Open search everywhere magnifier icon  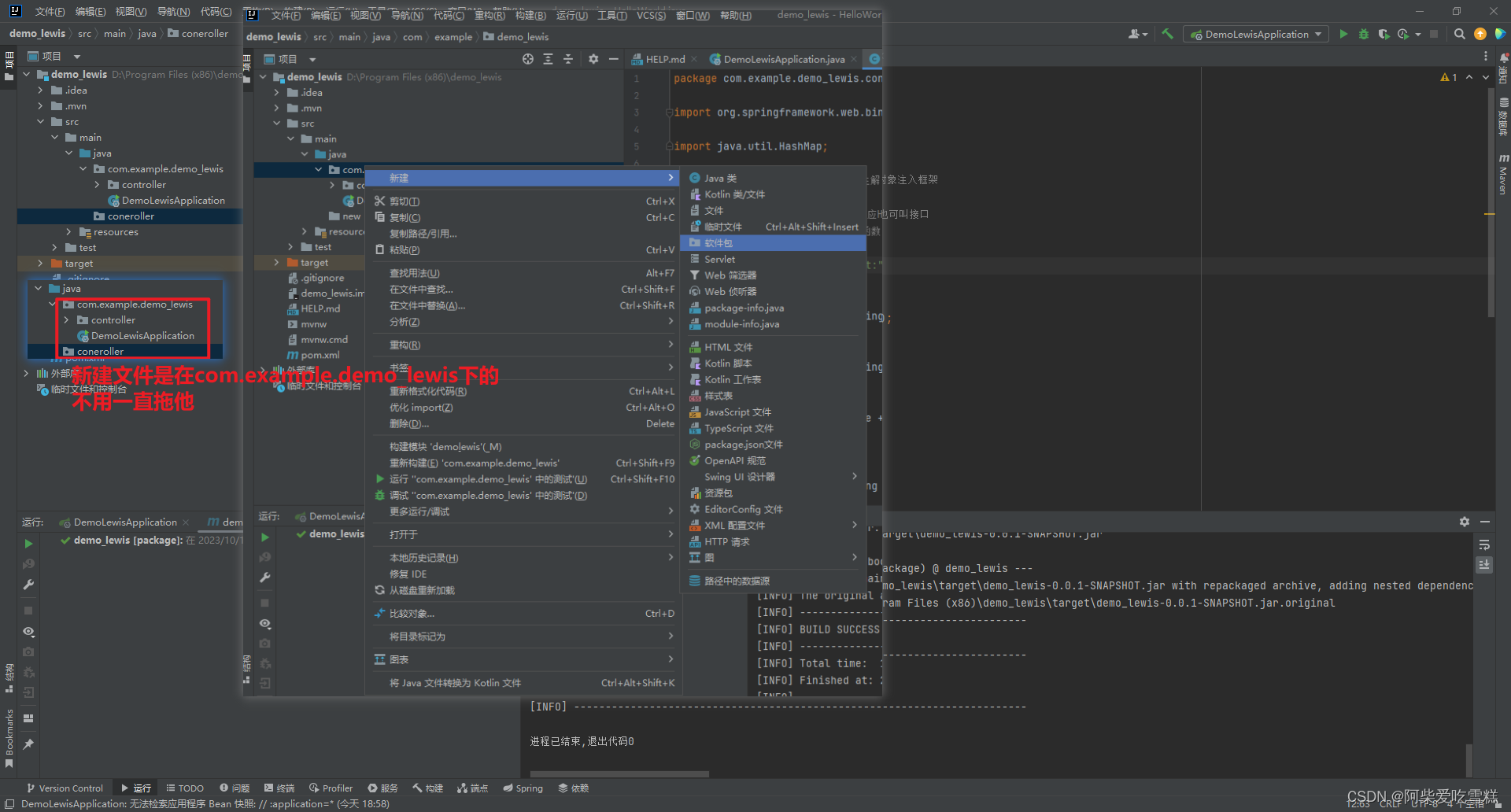click(x=1459, y=34)
